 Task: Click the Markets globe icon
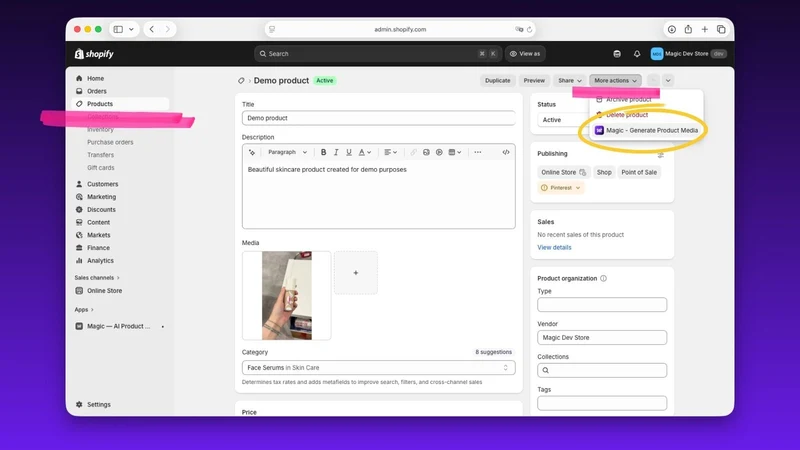coord(79,235)
